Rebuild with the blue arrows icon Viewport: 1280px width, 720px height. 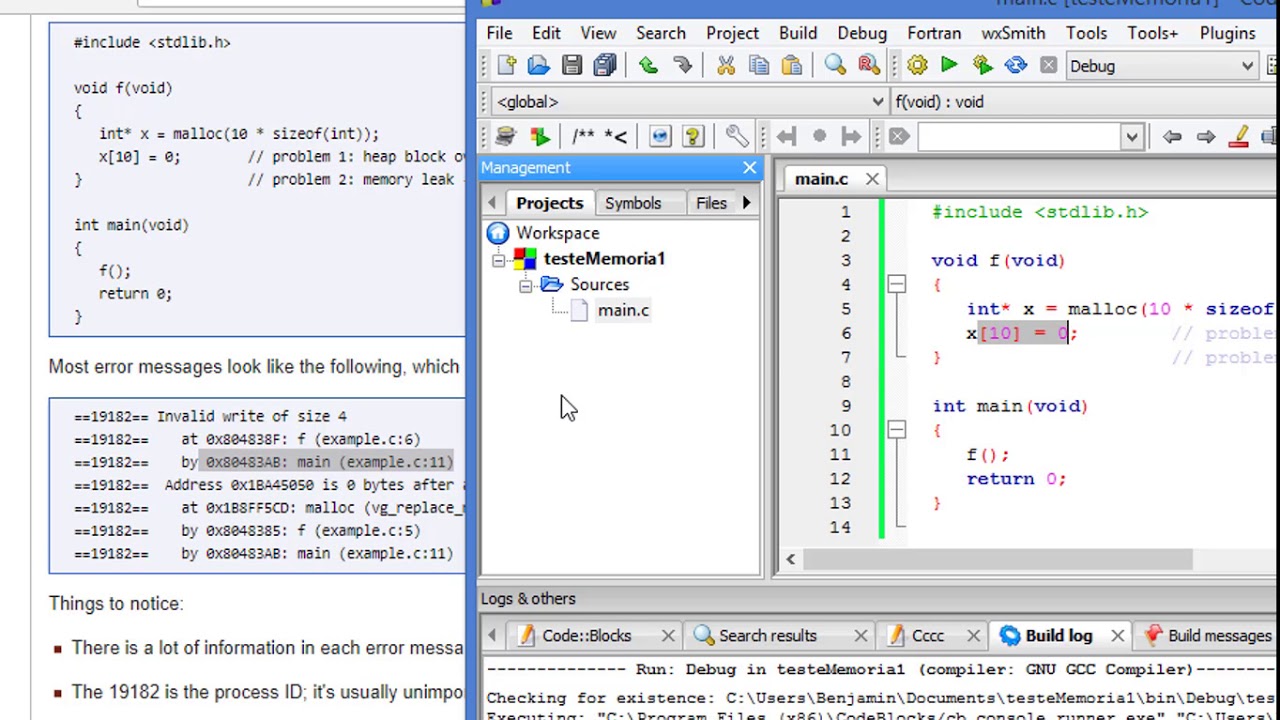pos(1015,66)
